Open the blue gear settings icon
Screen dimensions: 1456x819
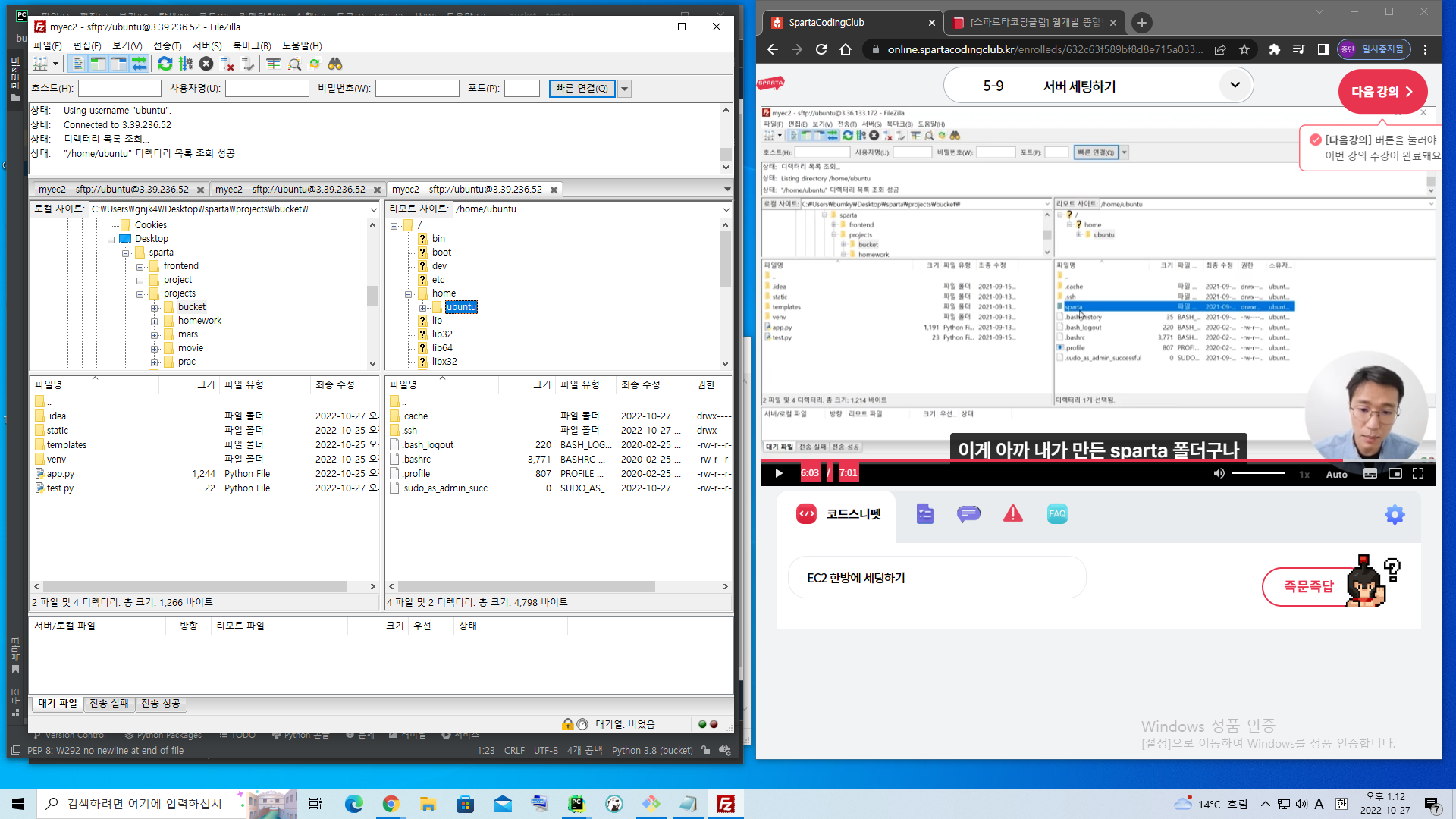pos(1395,515)
